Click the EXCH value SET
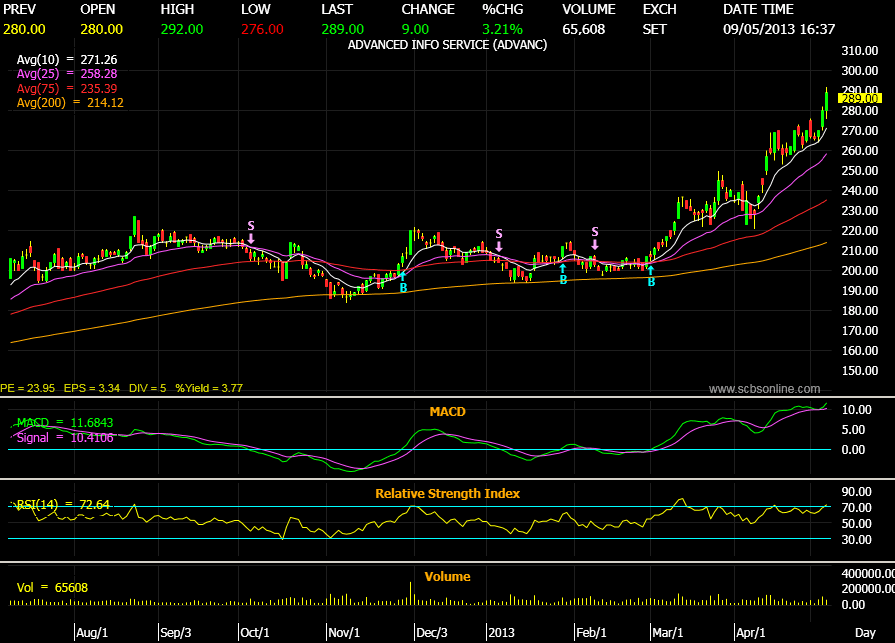Image resolution: width=895 pixels, height=643 pixels. [x=654, y=29]
